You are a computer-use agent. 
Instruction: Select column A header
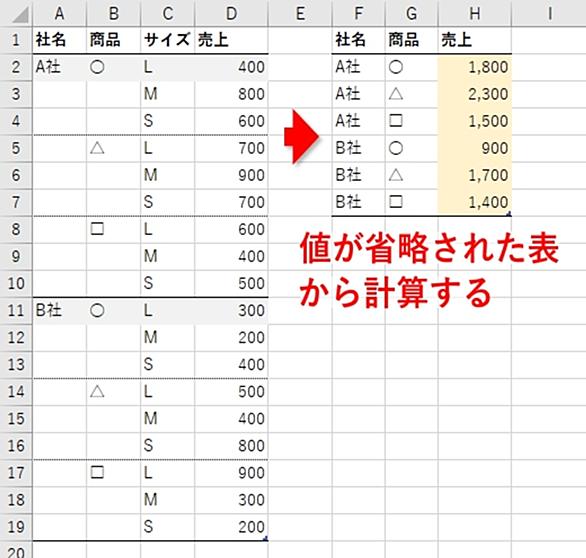(x=59, y=13)
